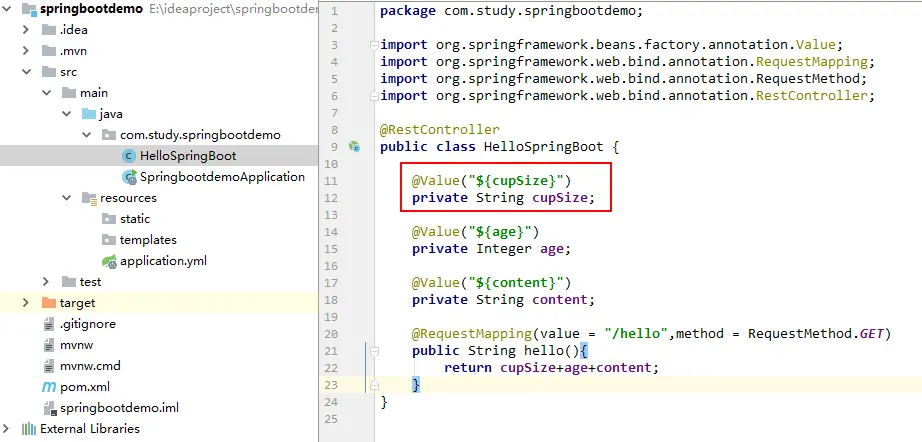The image size is (922, 442).
Task: Click the @RestController annotation on line 8
Action: click(x=440, y=129)
